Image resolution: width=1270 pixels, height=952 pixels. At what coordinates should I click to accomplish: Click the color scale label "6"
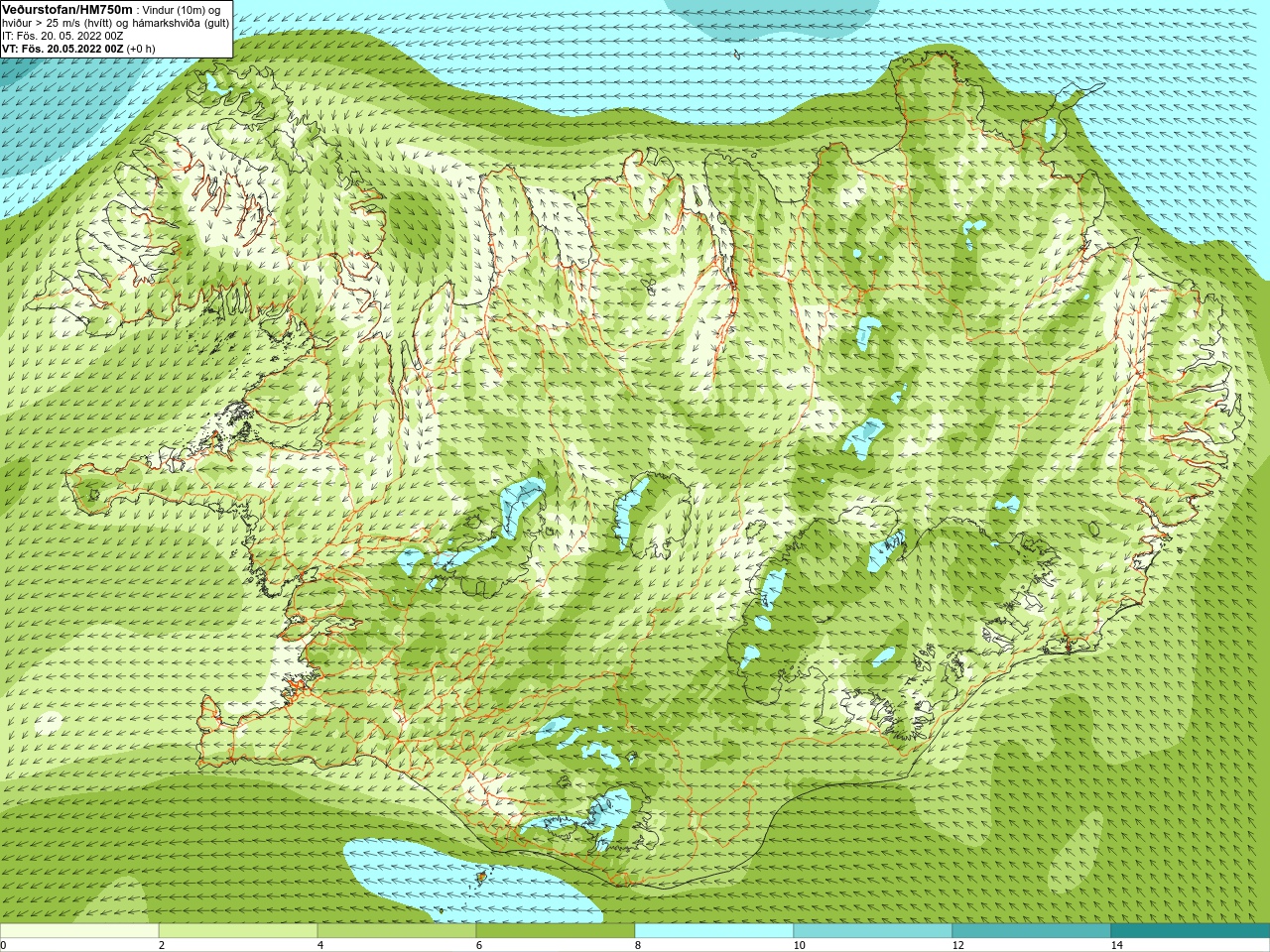(x=479, y=945)
